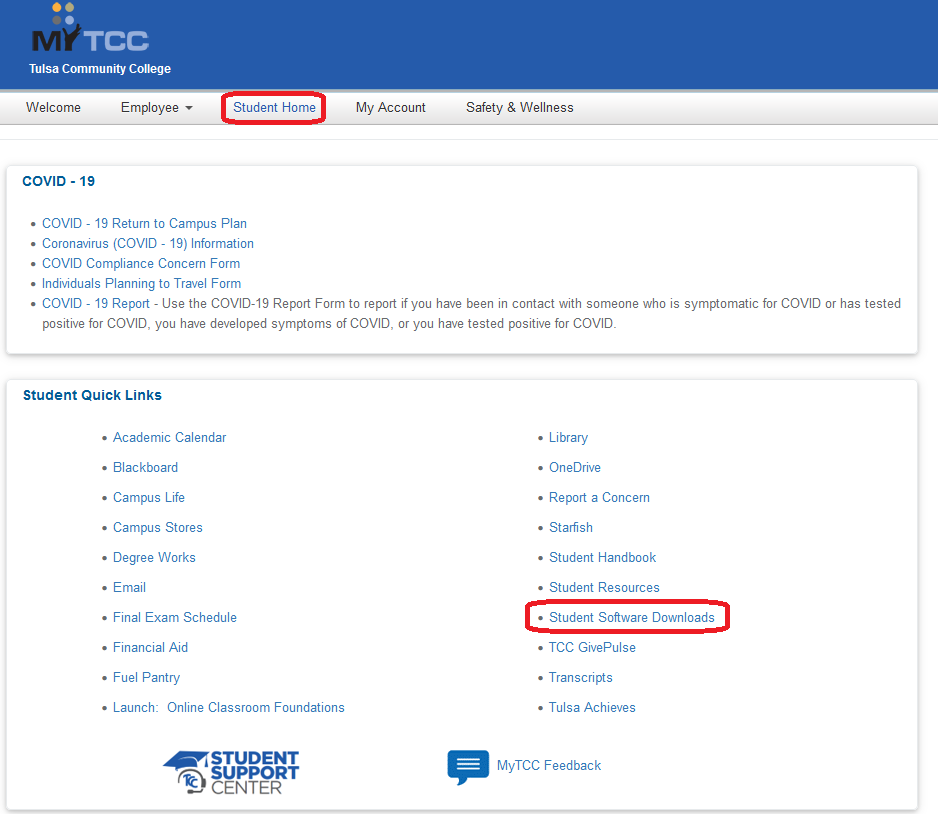938x814 pixels.
Task: Click the MyTCC logo
Action: click(x=90, y=29)
